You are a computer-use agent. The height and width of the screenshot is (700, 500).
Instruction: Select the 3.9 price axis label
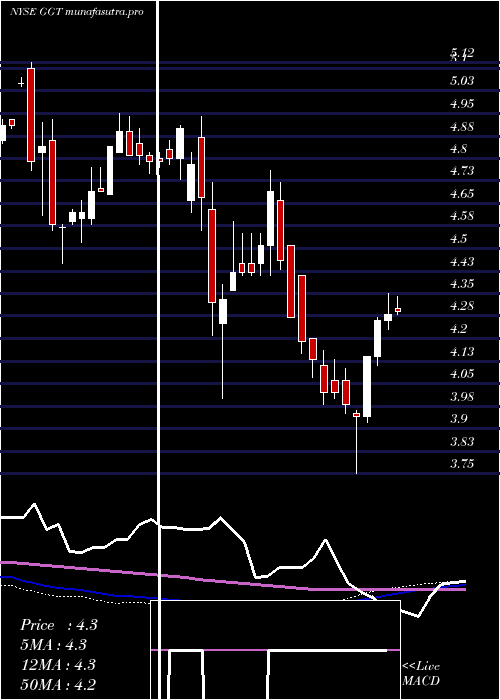click(459, 419)
